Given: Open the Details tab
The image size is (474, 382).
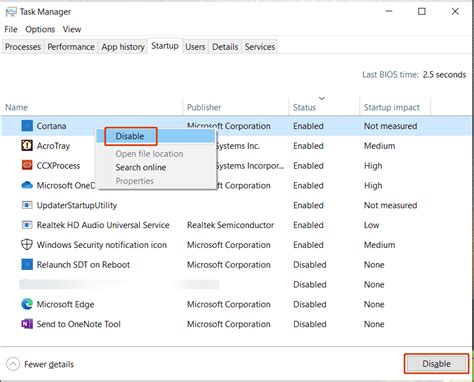Looking at the screenshot, I should tap(225, 47).
